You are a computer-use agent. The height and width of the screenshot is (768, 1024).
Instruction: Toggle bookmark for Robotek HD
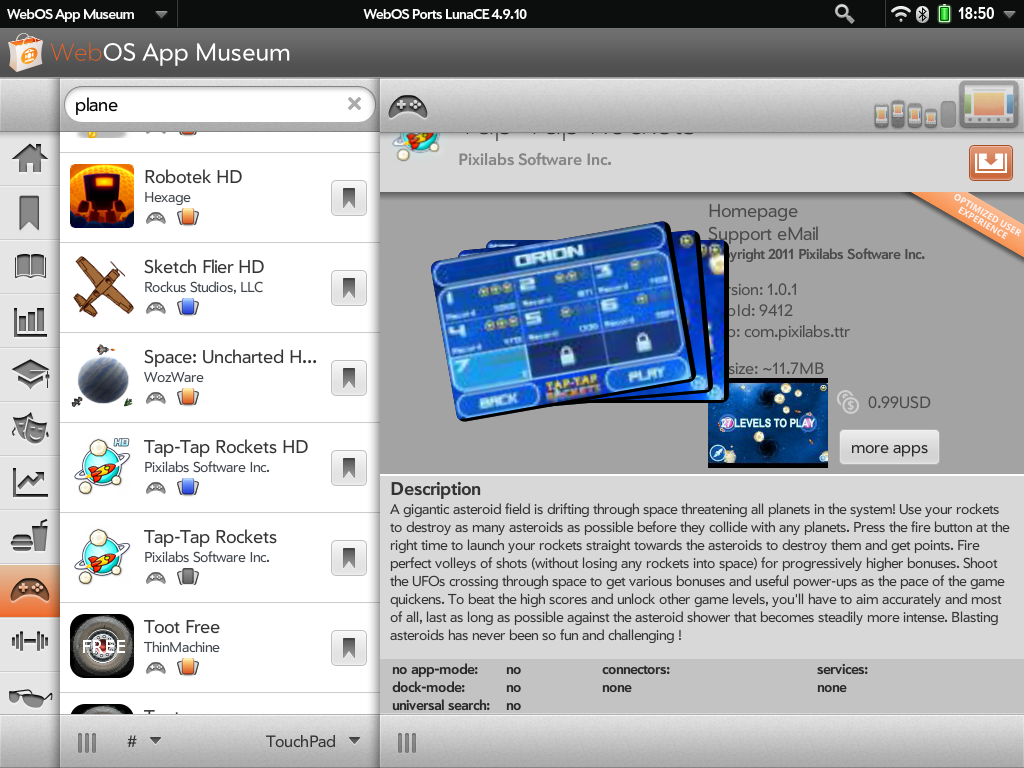coord(348,199)
